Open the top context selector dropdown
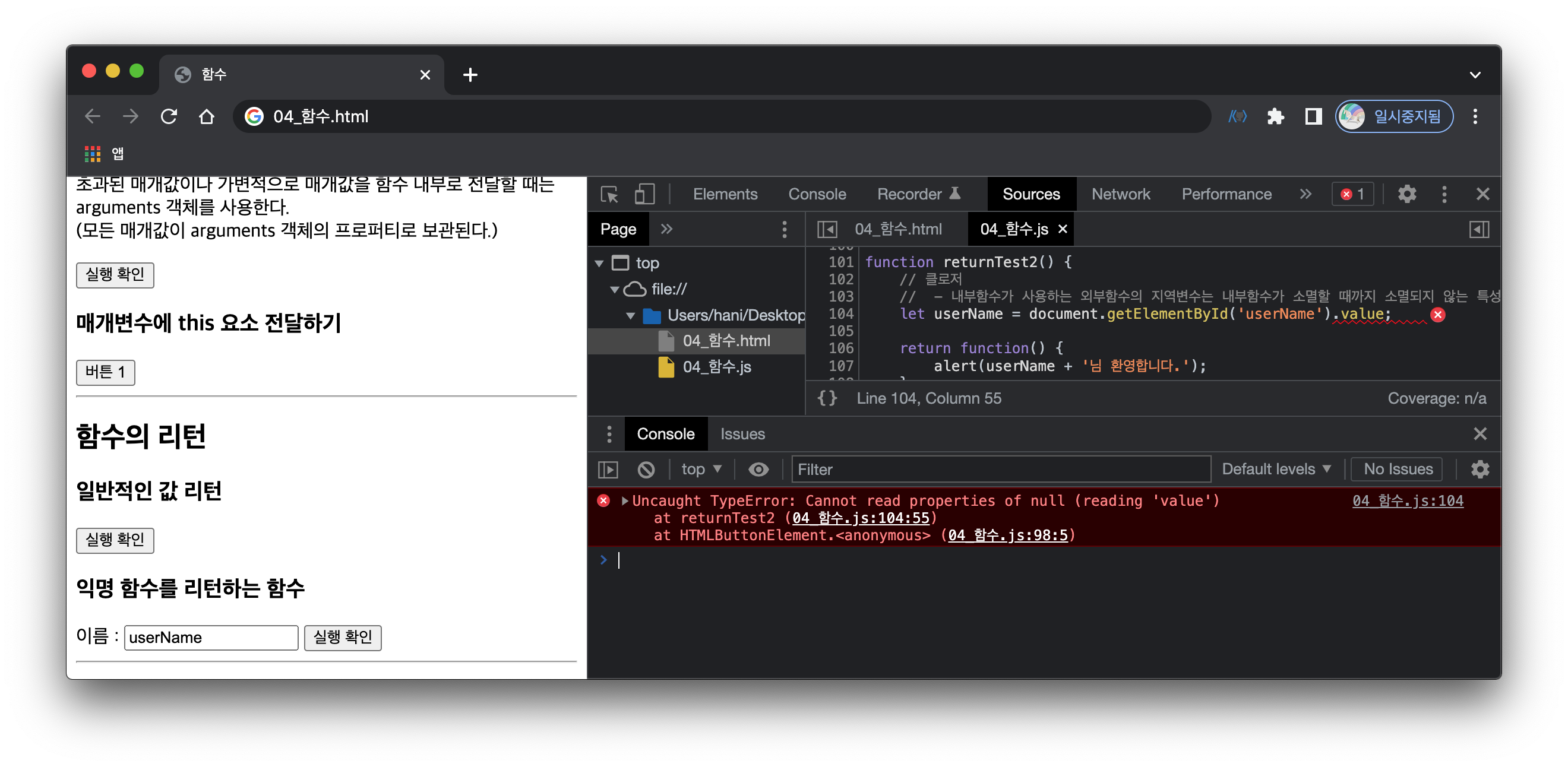The height and width of the screenshot is (767, 1568). coord(701,469)
